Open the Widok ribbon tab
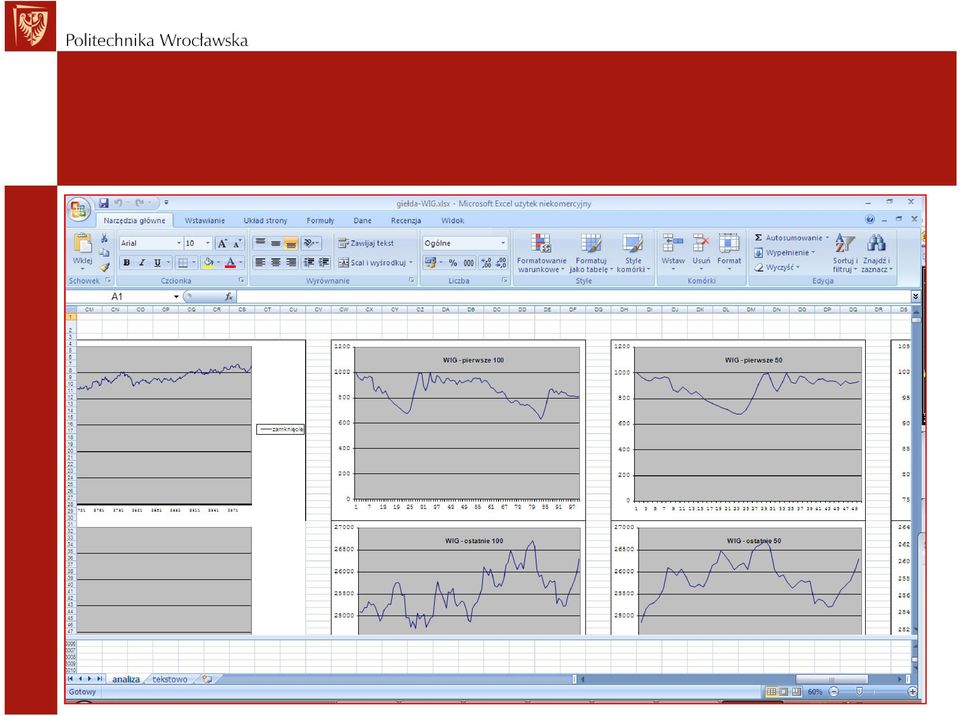960x716 pixels. (x=452, y=220)
